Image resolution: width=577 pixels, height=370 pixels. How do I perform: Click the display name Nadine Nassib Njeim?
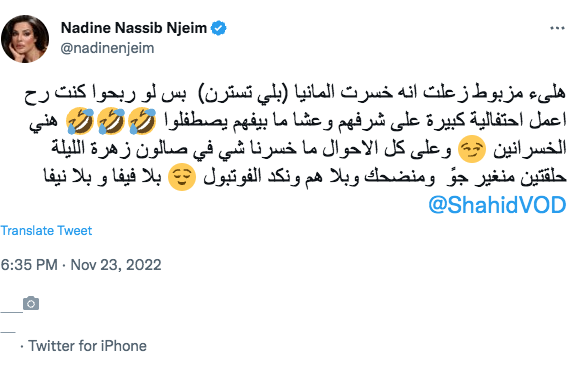[x=134, y=28]
